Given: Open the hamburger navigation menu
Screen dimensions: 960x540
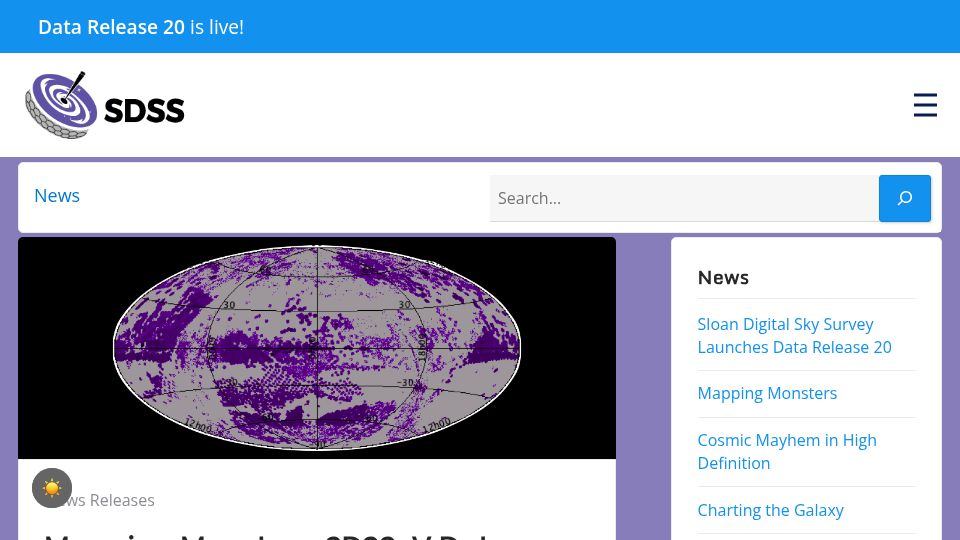Looking at the screenshot, I should click(x=924, y=105).
